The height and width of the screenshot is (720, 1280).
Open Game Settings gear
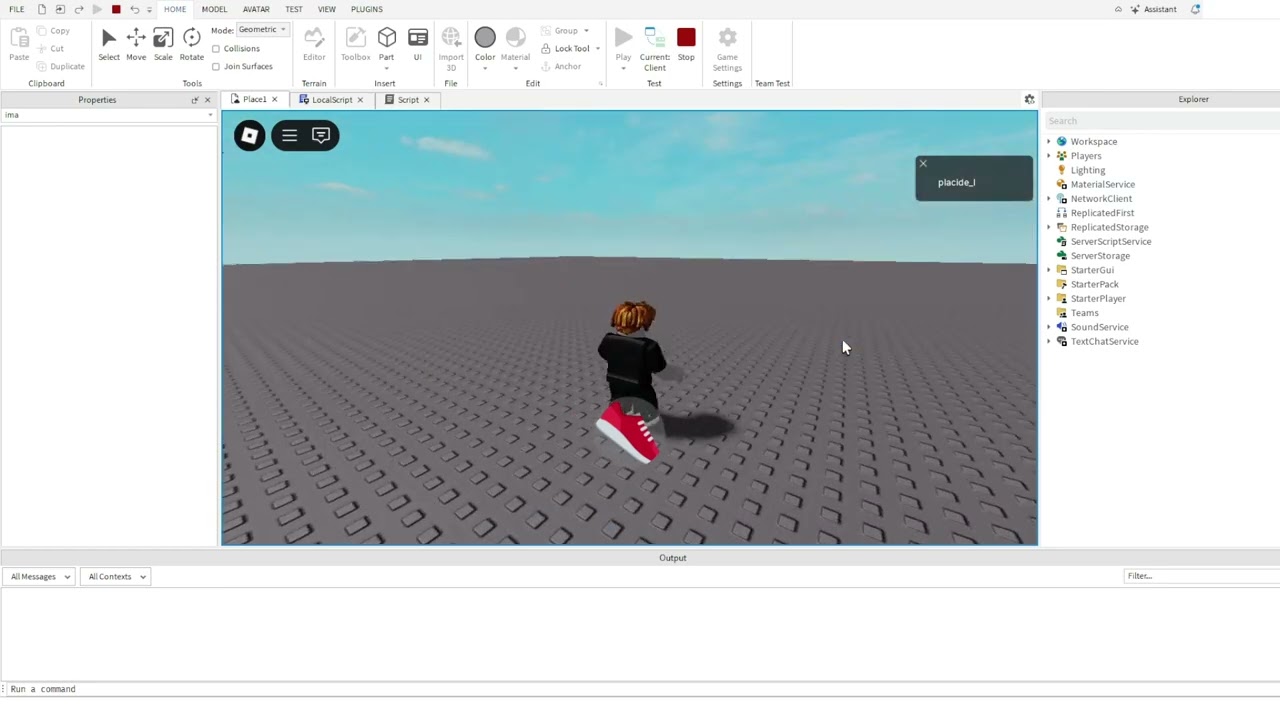coord(727,38)
